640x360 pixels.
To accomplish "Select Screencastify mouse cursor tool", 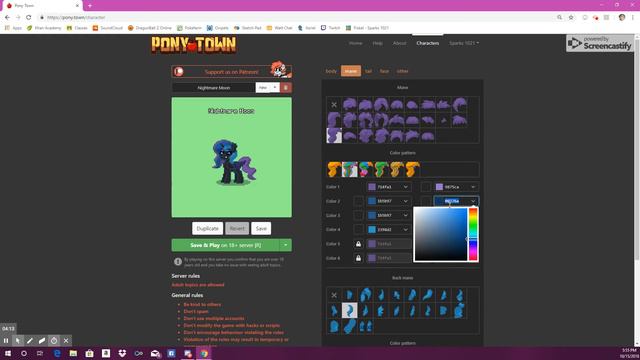I will coord(18,340).
